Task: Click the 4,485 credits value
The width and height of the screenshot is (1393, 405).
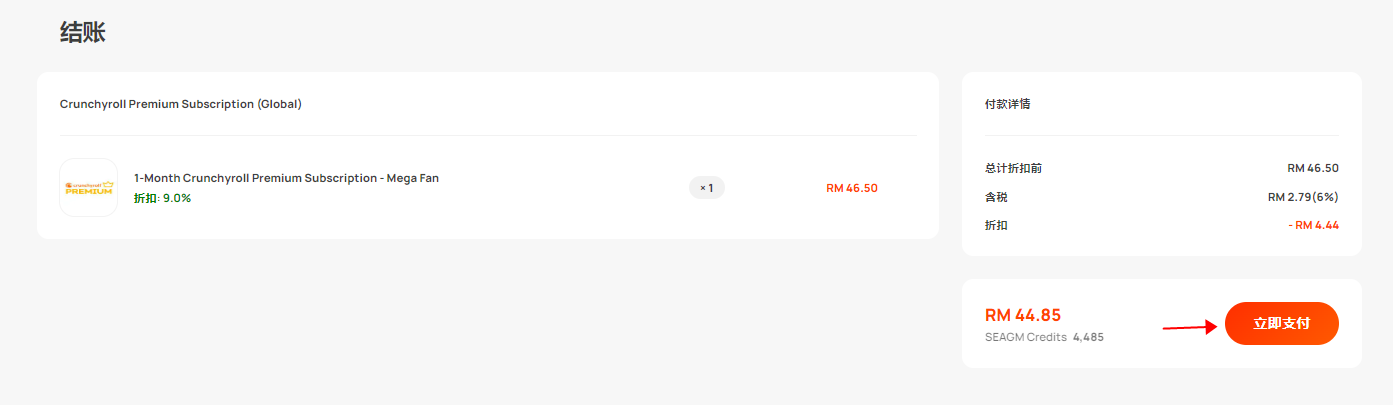Action: tap(1088, 337)
